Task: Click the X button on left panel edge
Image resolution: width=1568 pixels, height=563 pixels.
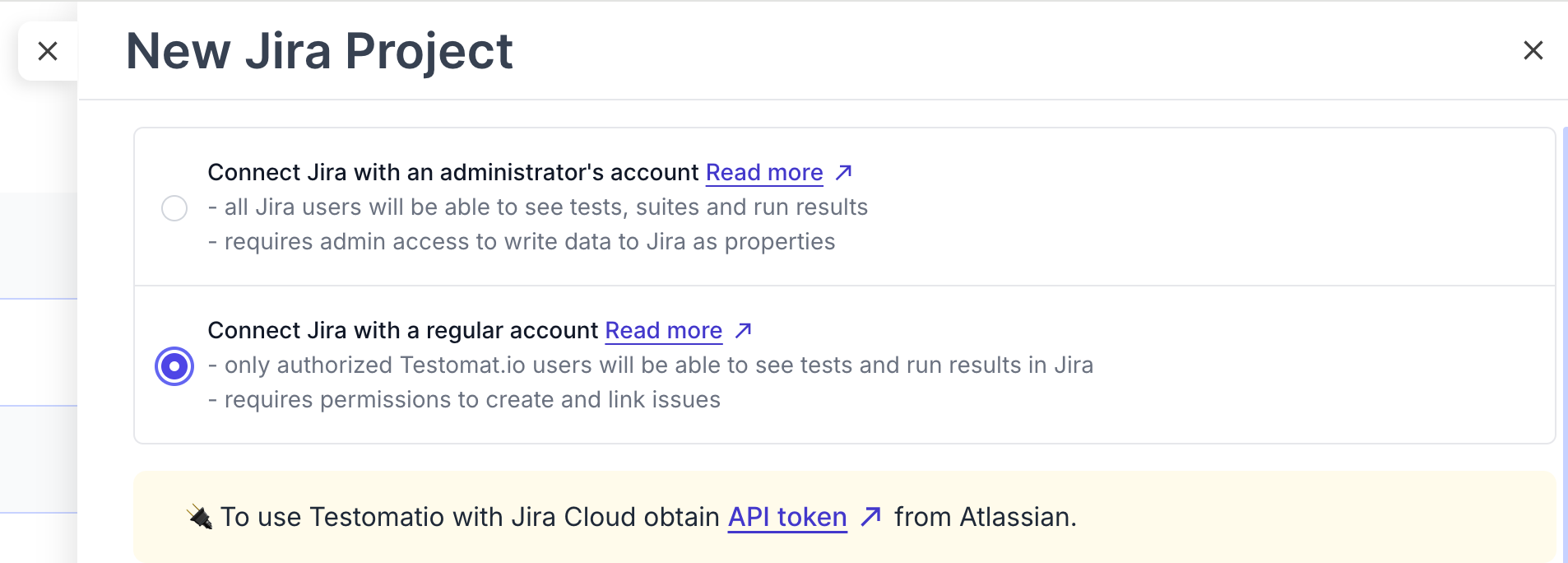Action: point(48,51)
